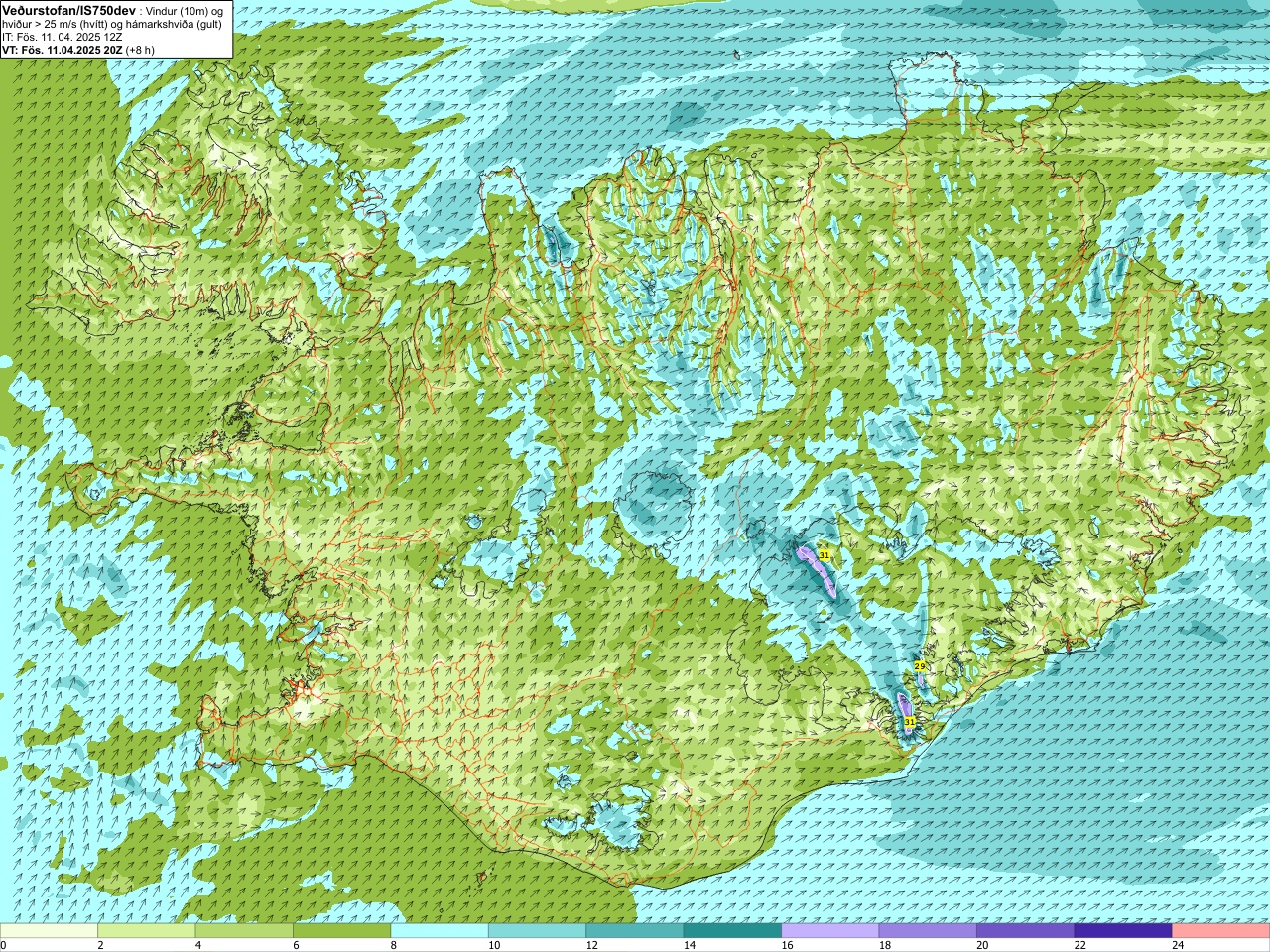Pick the dark teal 14–16 m/s legend swatch
This screenshot has width=1270, height=952.
coord(733,931)
